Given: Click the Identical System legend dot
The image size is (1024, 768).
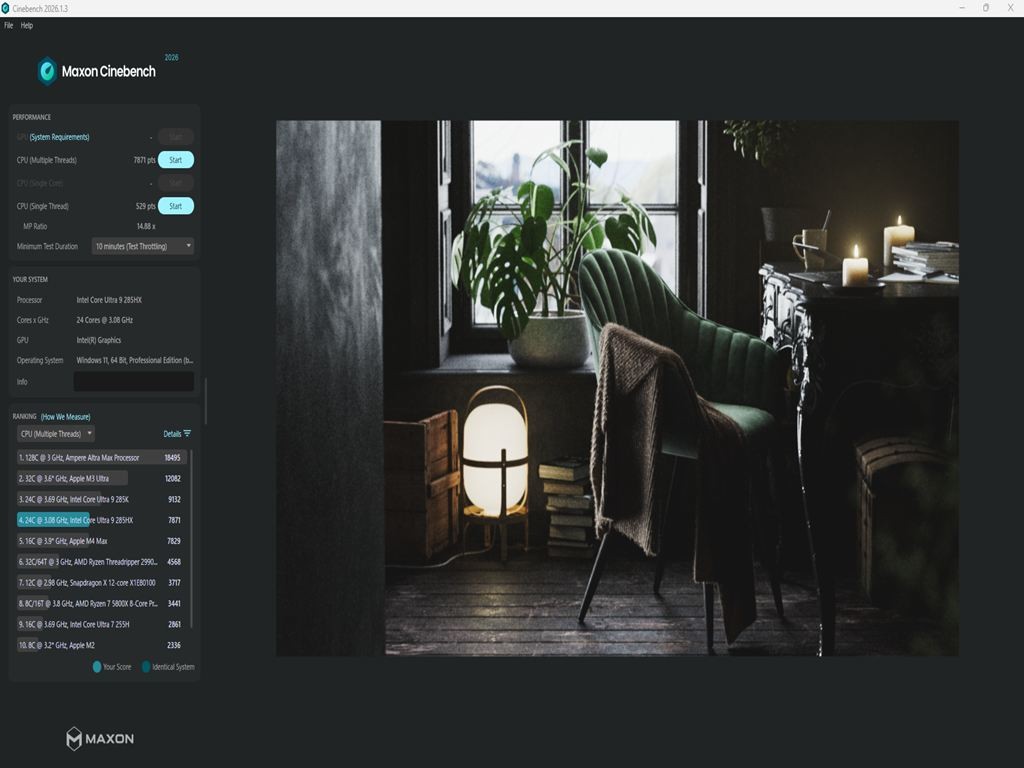Looking at the screenshot, I should [146, 667].
